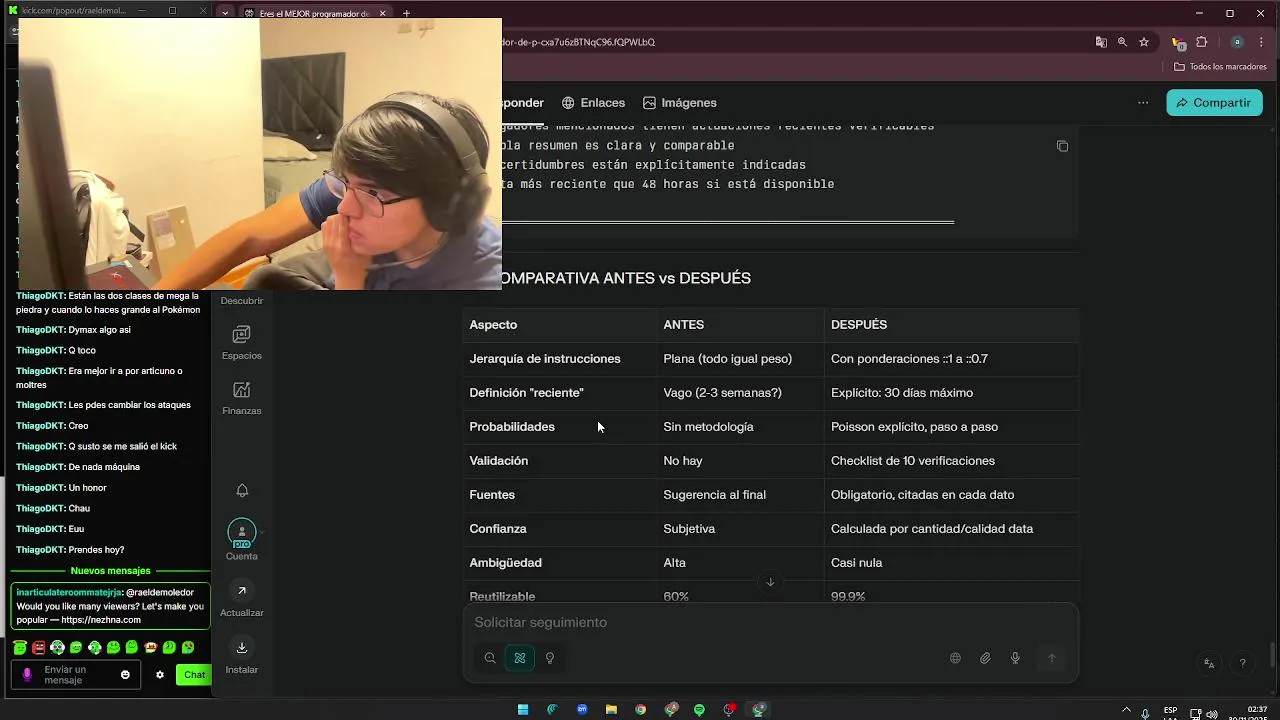Screen dimensions: 1280x720
Task: Click the scroll-down arrow above the prompt box
Action: coord(770,582)
